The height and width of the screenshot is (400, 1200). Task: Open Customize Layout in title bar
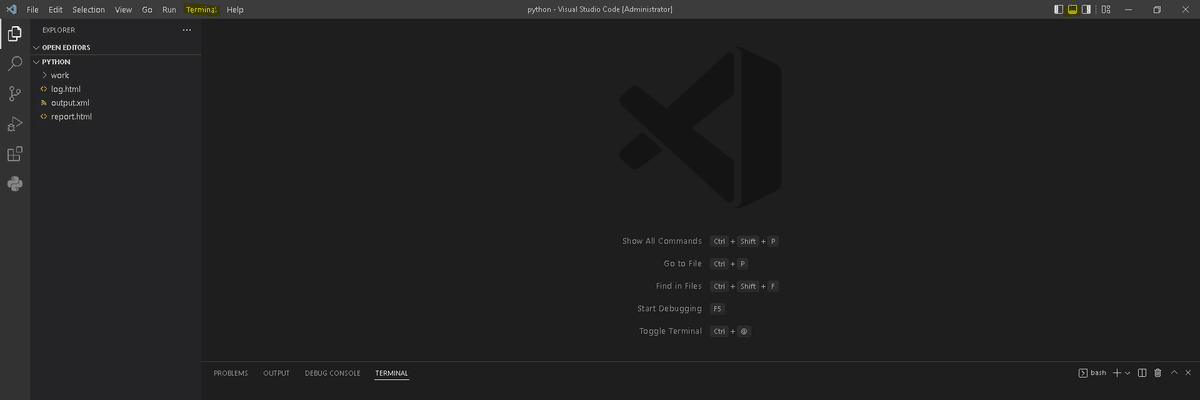coord(1106,9)
